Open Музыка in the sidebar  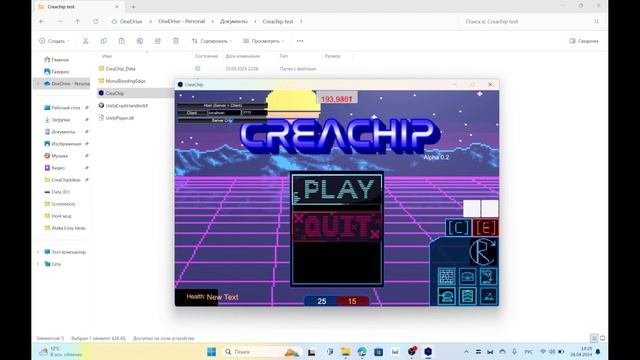[56, 156]
